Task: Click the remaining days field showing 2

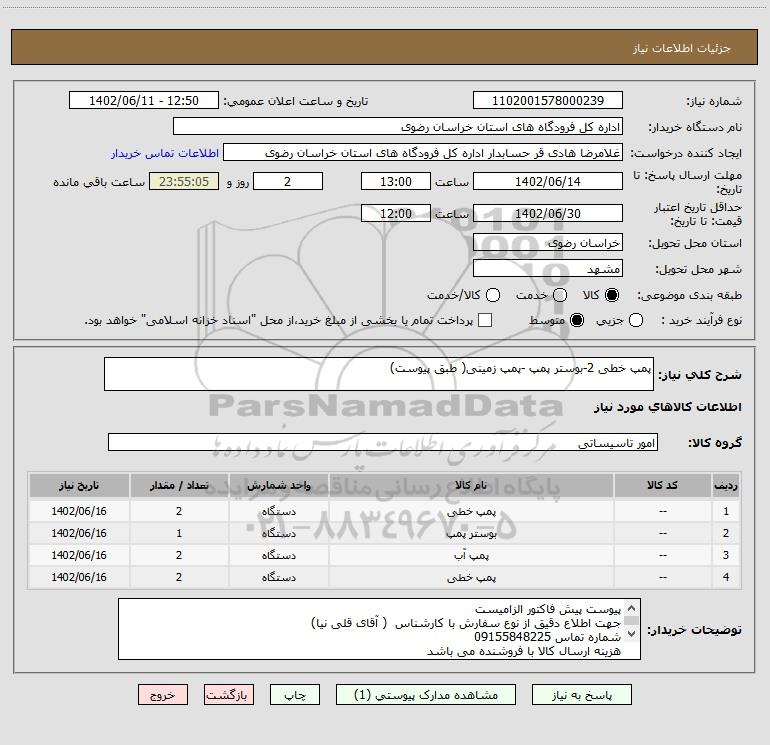Action: coord(288,181)
